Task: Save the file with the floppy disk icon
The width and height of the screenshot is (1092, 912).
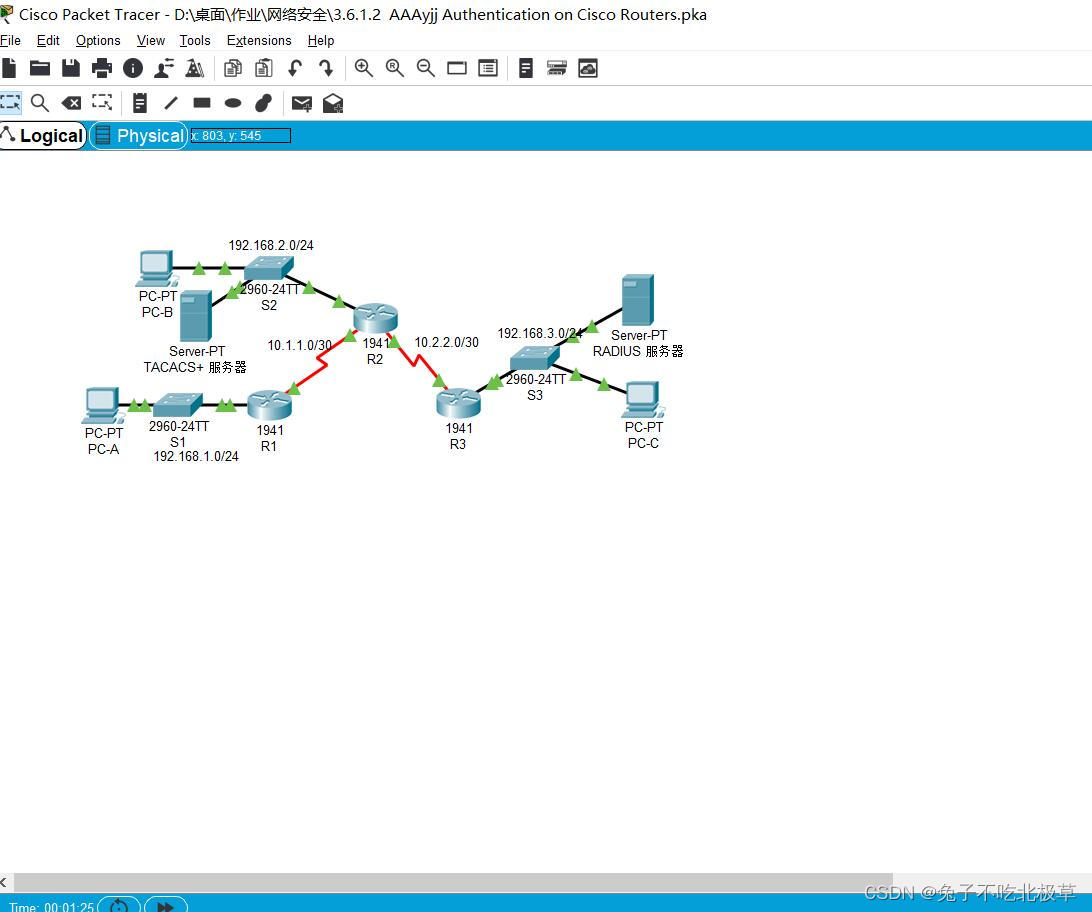Action: pyautogui.click(x=71, y=68)
